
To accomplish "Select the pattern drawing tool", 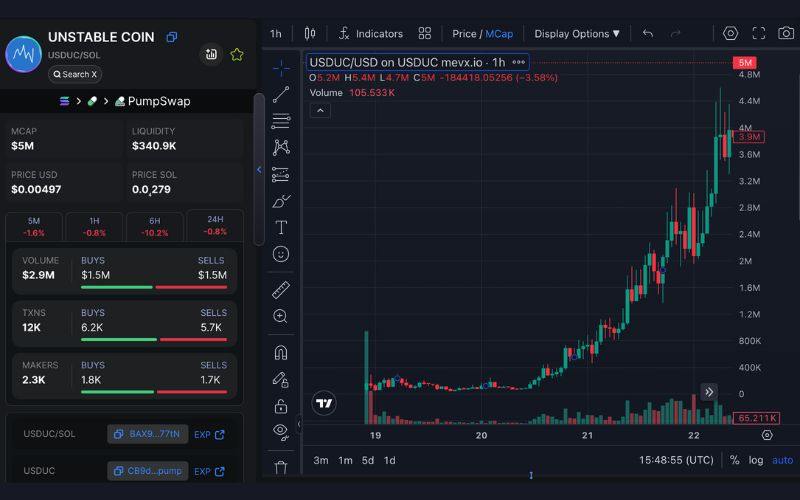I will [281, 147].
